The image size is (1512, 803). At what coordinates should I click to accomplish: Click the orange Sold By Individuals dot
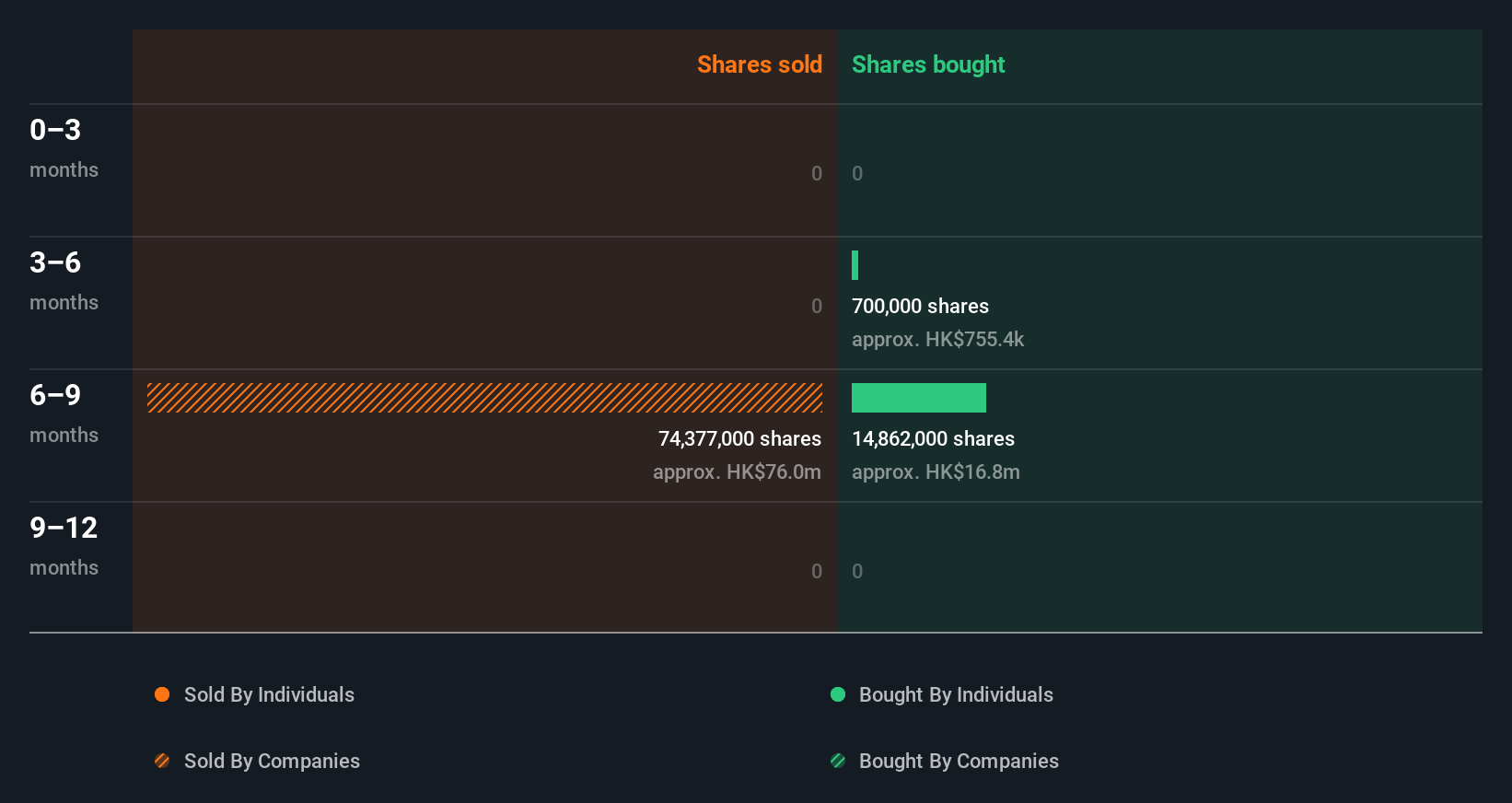(162, 694)
